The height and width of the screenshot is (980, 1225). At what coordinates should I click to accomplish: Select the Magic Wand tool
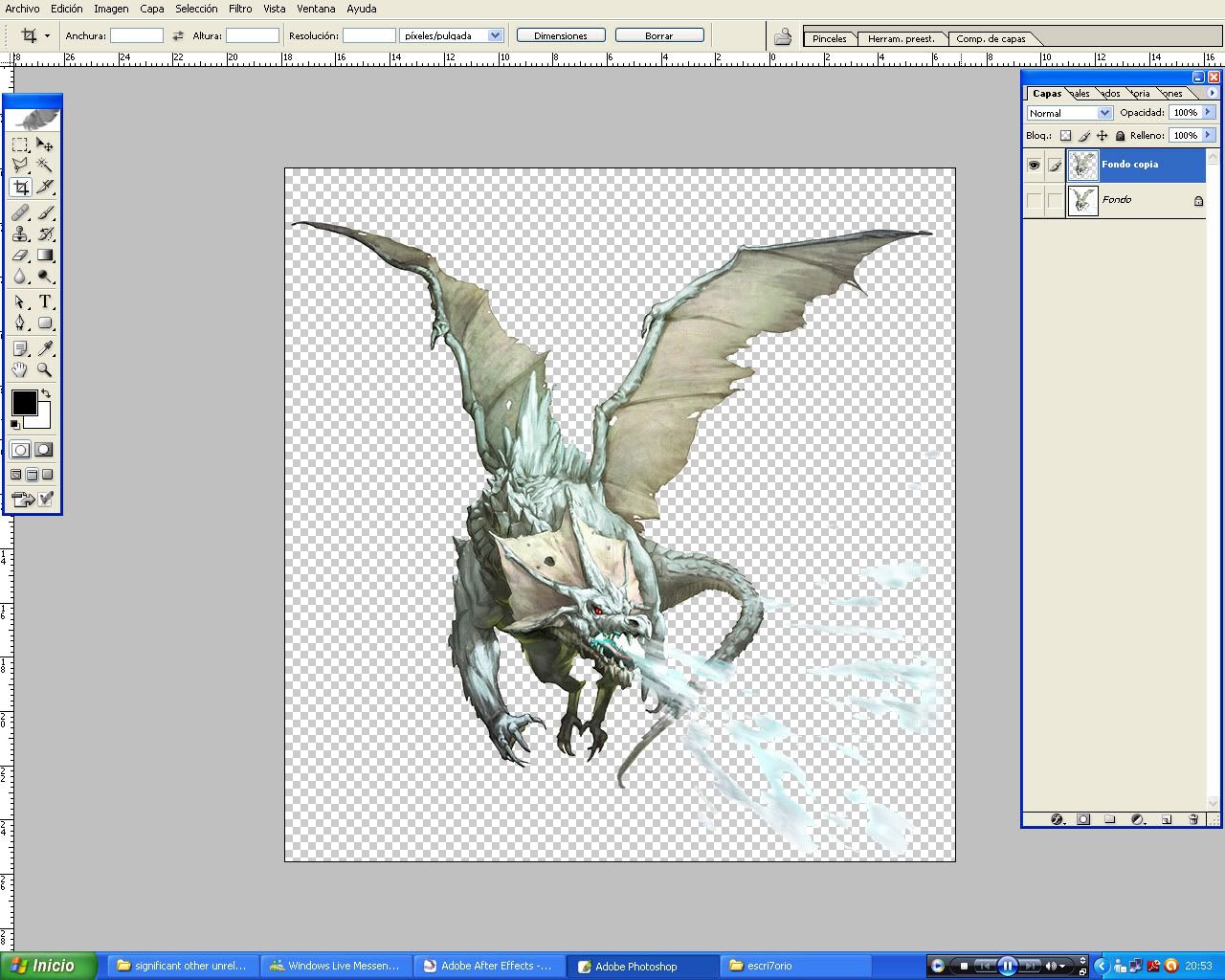pos(45,166)
